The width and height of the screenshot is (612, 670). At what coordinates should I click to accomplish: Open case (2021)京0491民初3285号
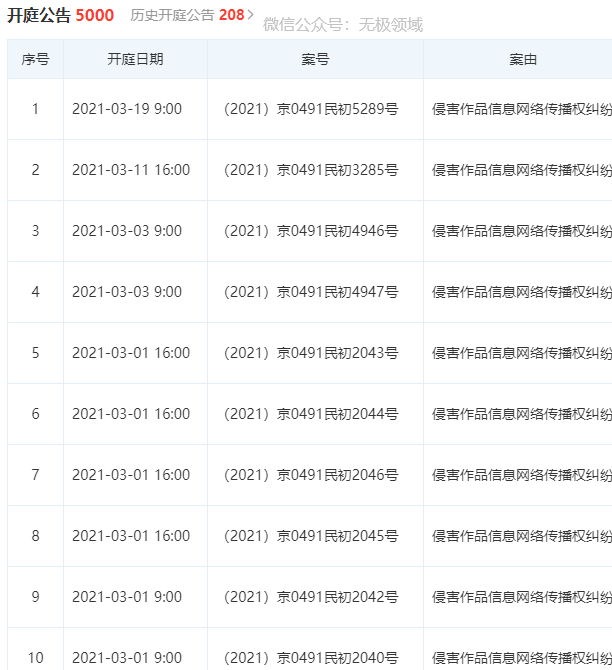pos(311,170)
